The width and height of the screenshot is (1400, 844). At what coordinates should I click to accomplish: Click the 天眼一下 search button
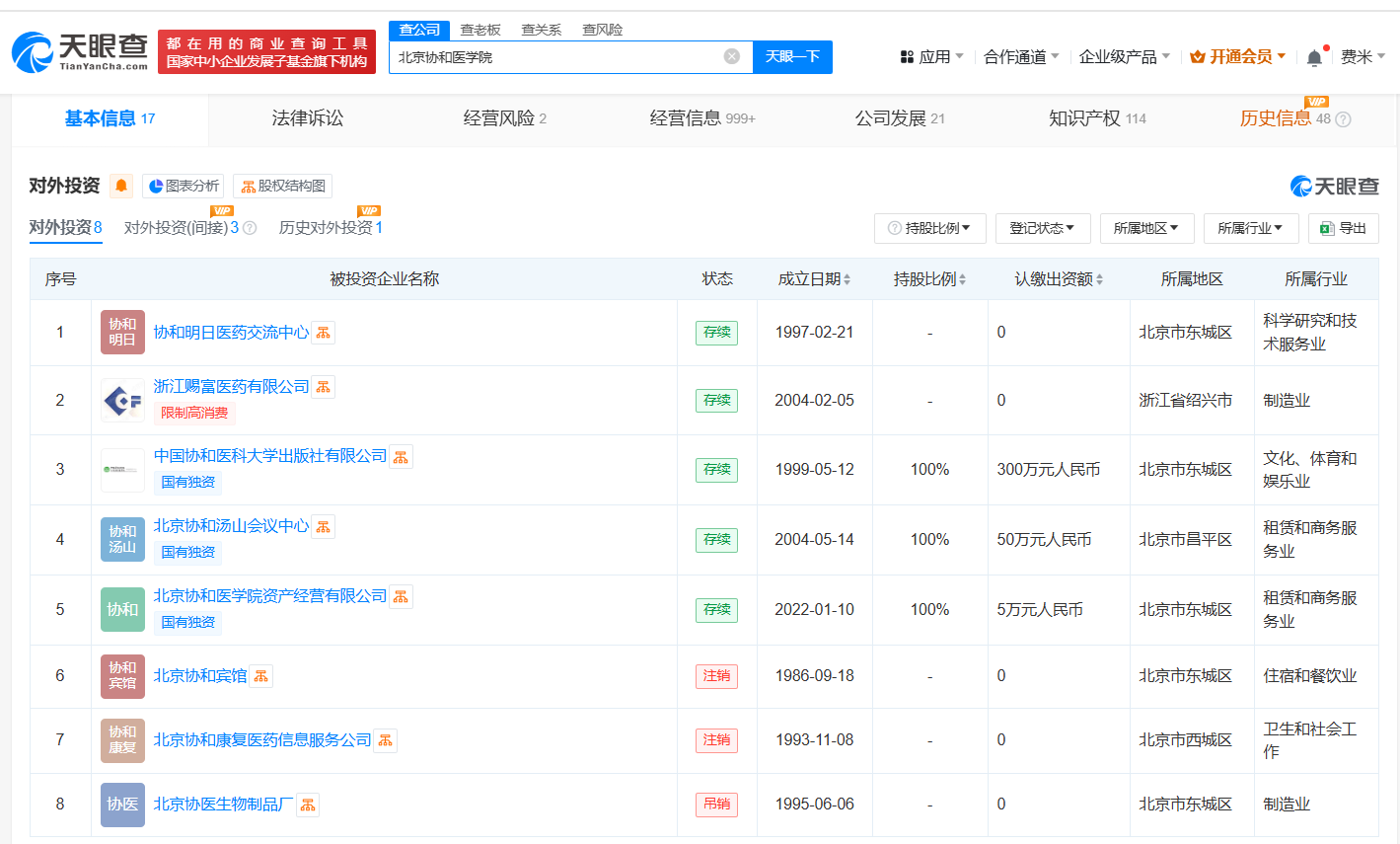tap(792, 56)
